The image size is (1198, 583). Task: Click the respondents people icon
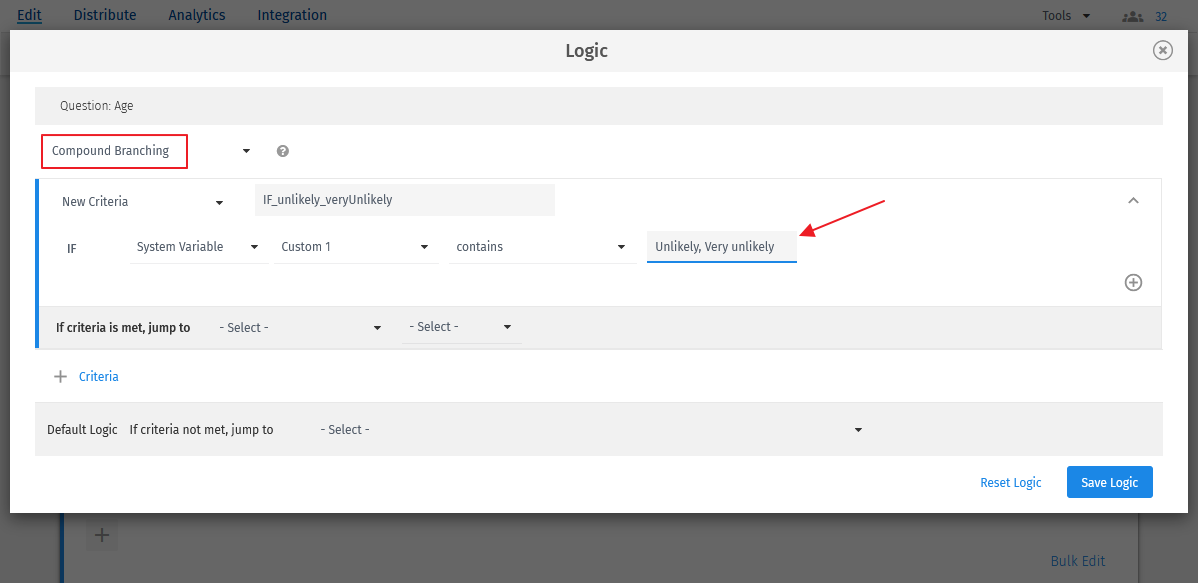pos(1132,16)
